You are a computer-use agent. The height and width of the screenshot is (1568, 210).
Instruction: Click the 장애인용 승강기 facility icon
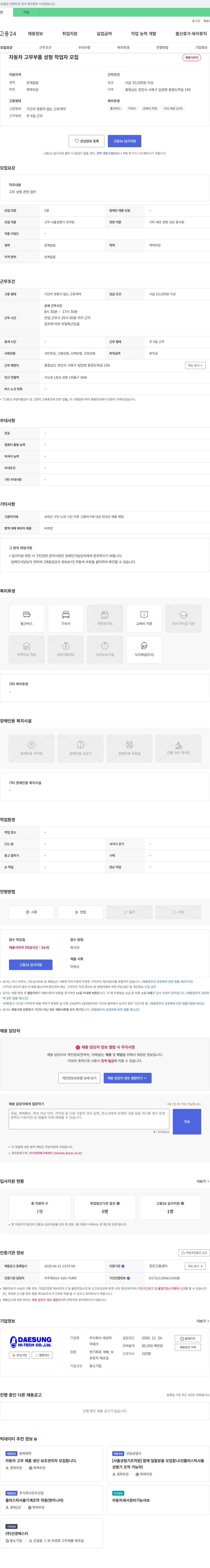(80, 748)
